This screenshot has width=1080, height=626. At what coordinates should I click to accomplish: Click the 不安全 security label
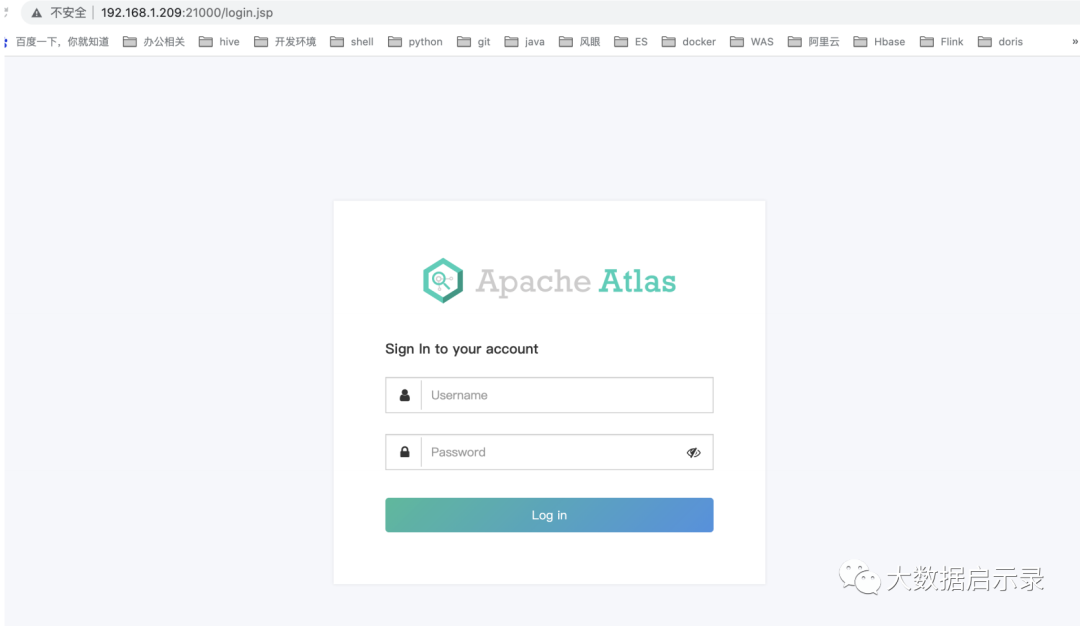coord(68,12)
